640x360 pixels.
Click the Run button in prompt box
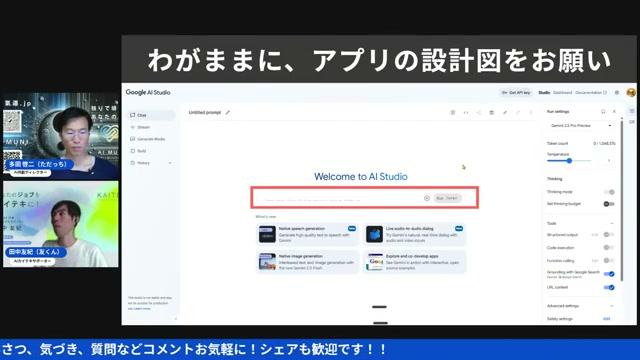447,198
